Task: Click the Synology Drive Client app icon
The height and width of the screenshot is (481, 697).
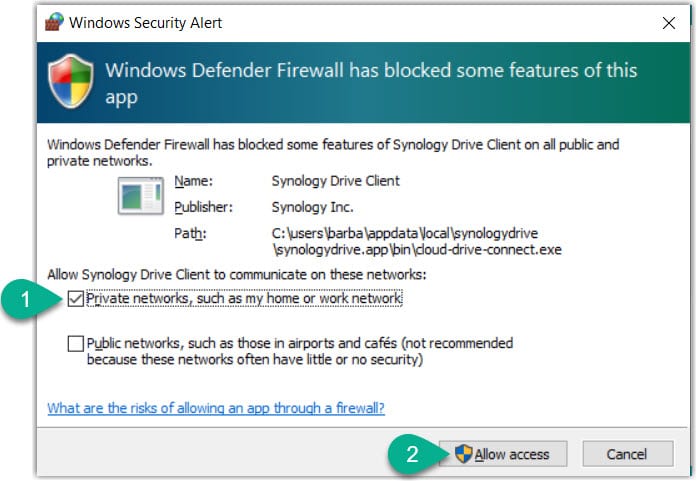Action: (x=139, y=195)
